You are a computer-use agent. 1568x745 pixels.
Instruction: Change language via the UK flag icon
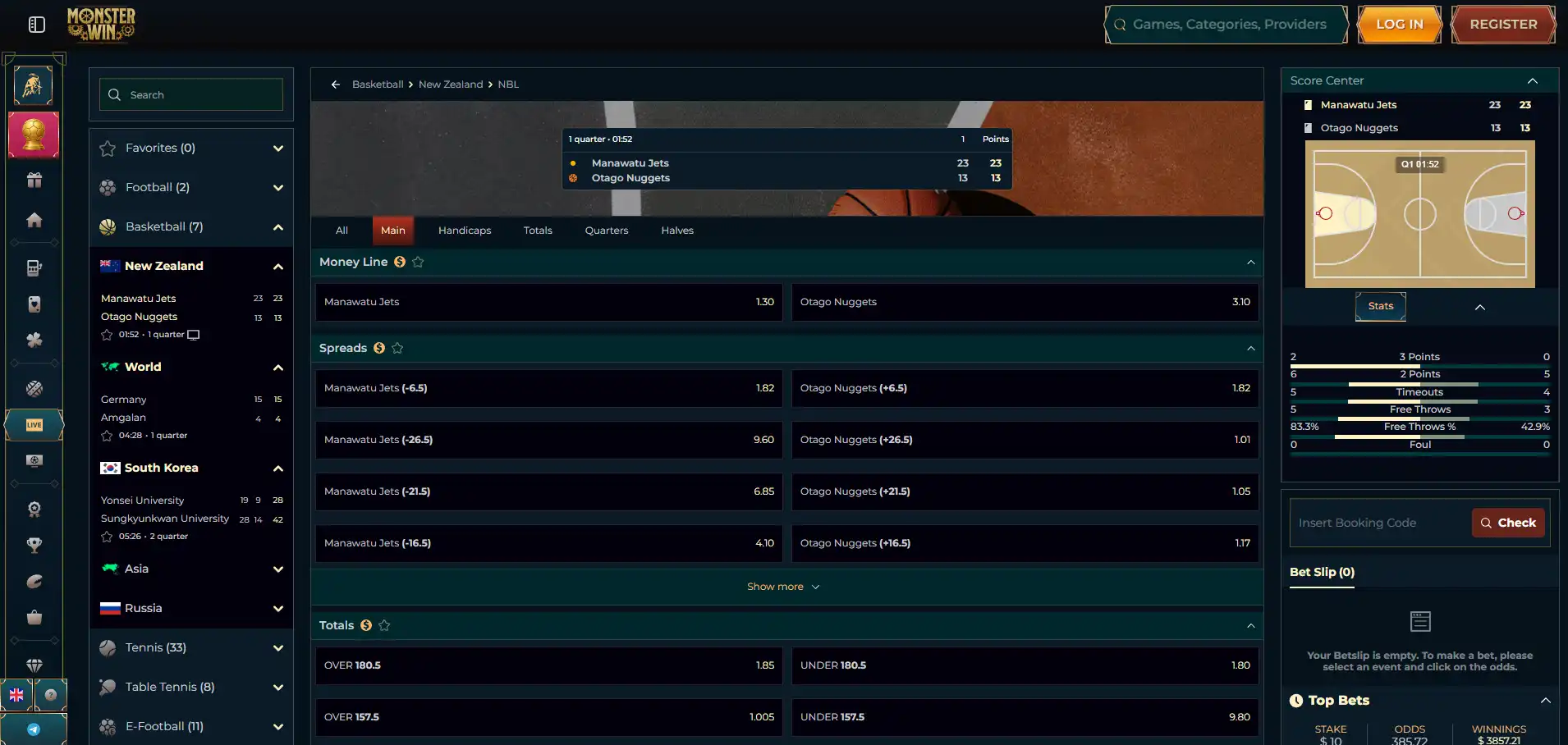click(16, 695)
